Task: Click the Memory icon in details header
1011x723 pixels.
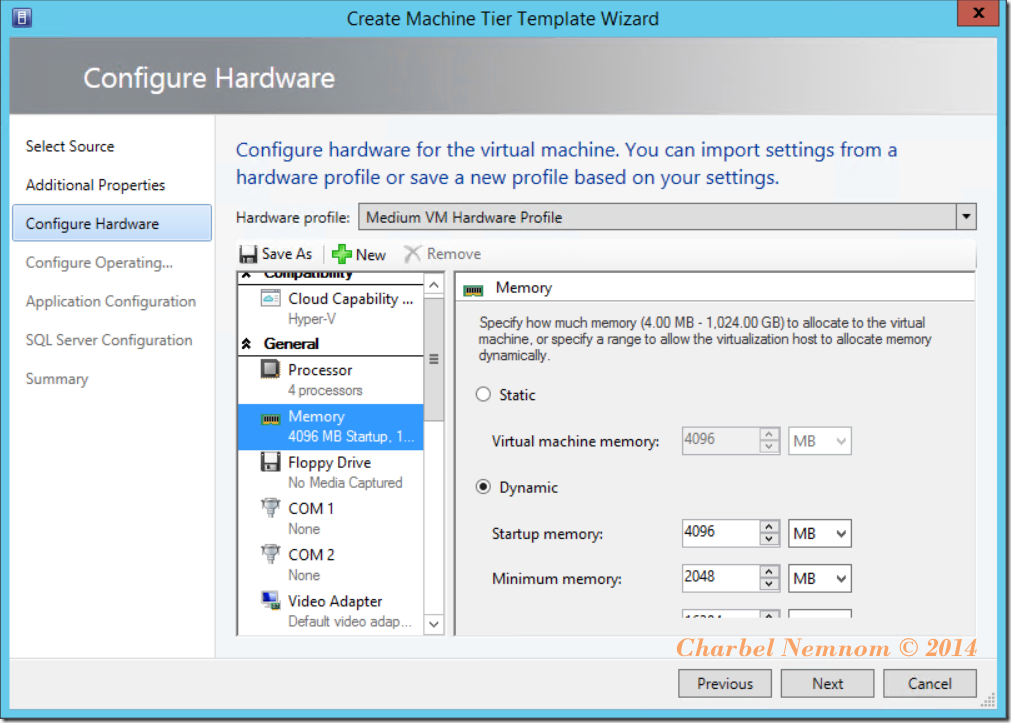Action: [x=473, y=290]
